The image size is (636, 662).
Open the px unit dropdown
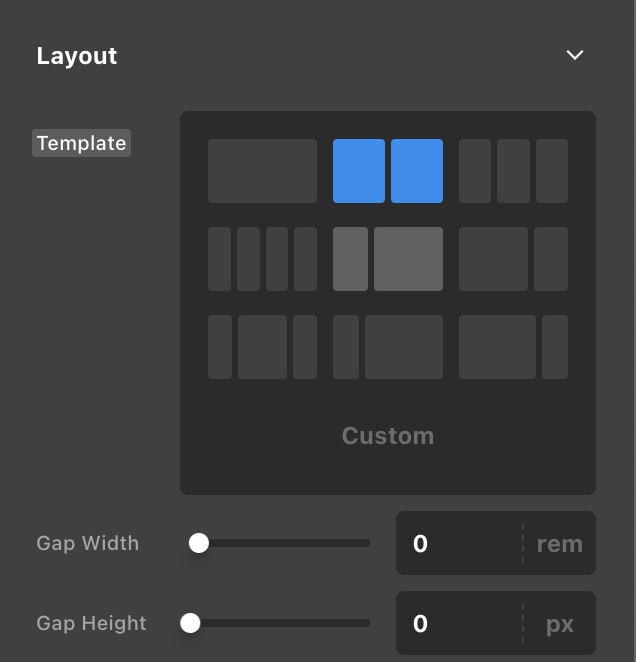559,624
